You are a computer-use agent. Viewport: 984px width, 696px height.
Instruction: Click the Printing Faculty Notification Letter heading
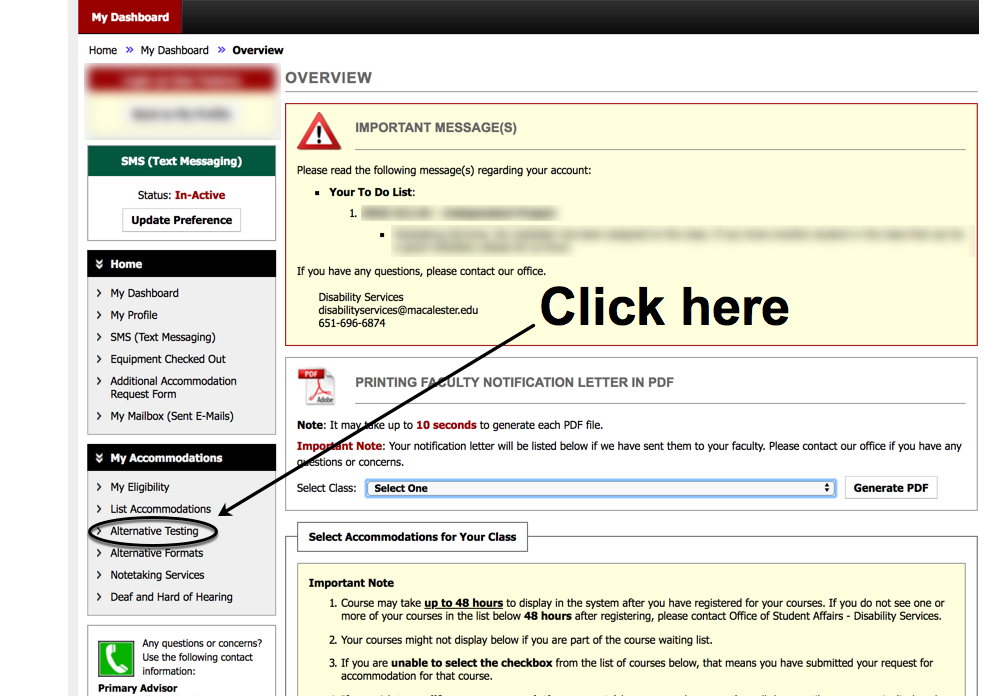(514, 382)
